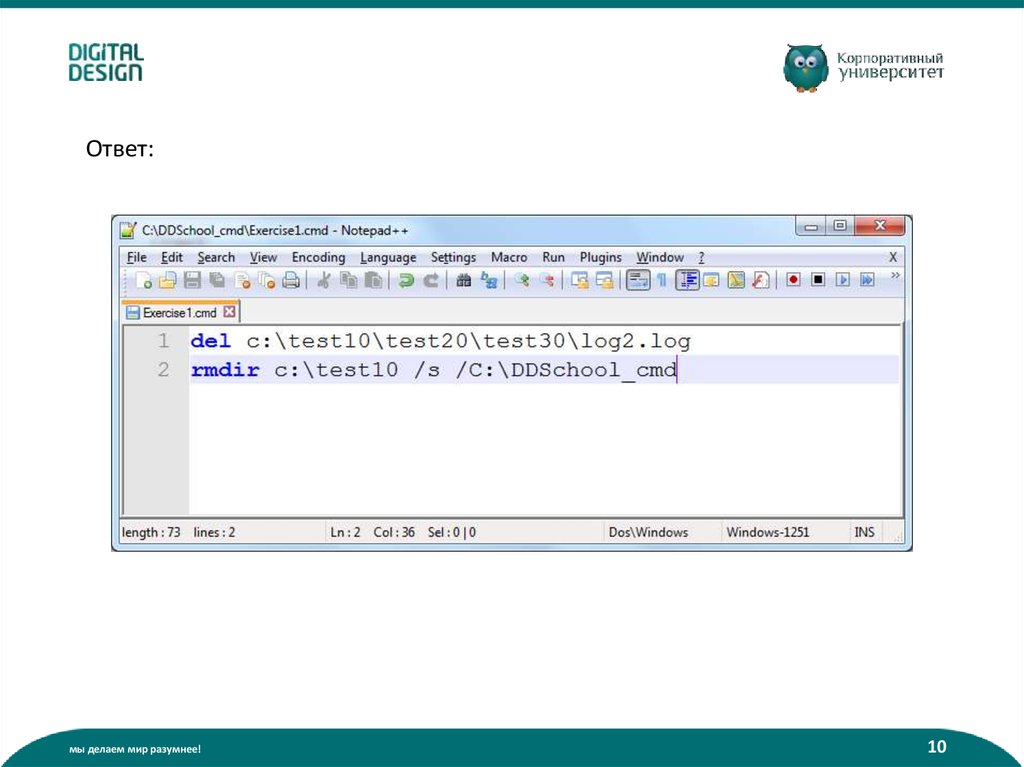
Task: Click the Cut scissors icon
Action: coord(323,281)
